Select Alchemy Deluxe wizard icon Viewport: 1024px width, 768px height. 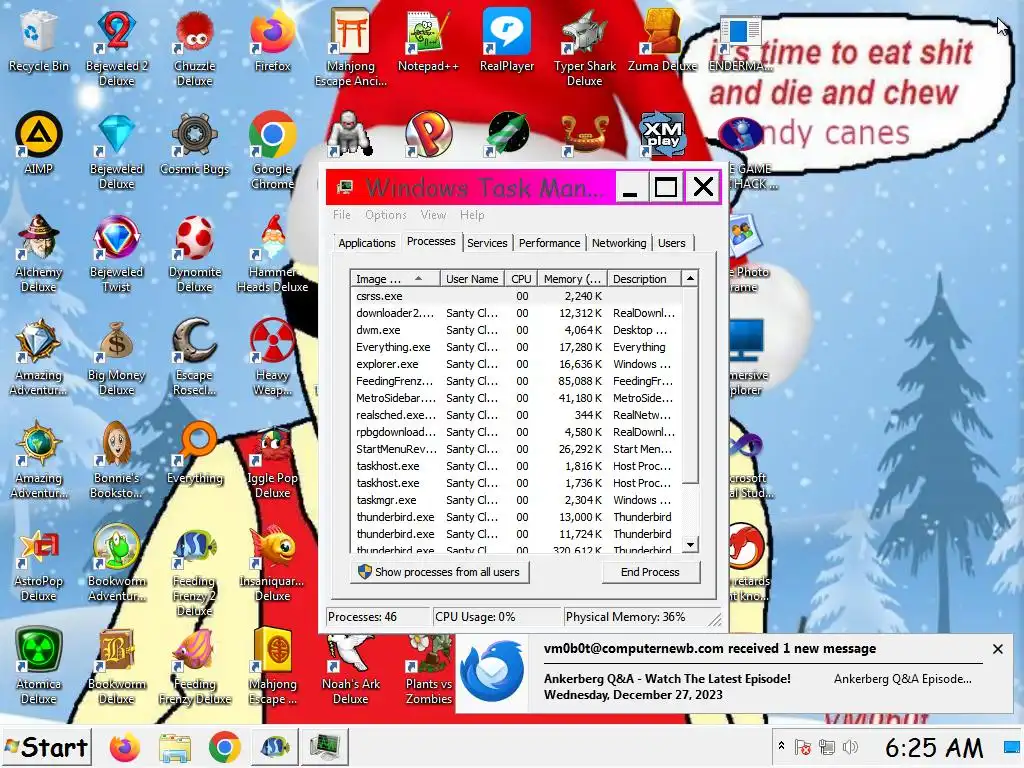[39, 255]
